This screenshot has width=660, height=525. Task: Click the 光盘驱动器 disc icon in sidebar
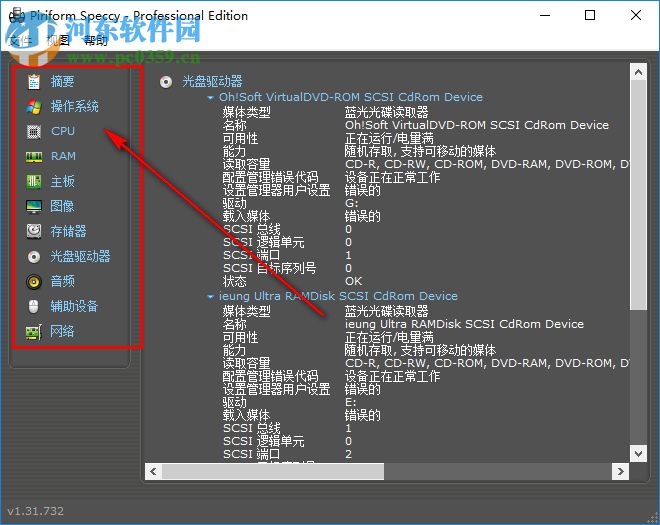(x=34, y=256)
